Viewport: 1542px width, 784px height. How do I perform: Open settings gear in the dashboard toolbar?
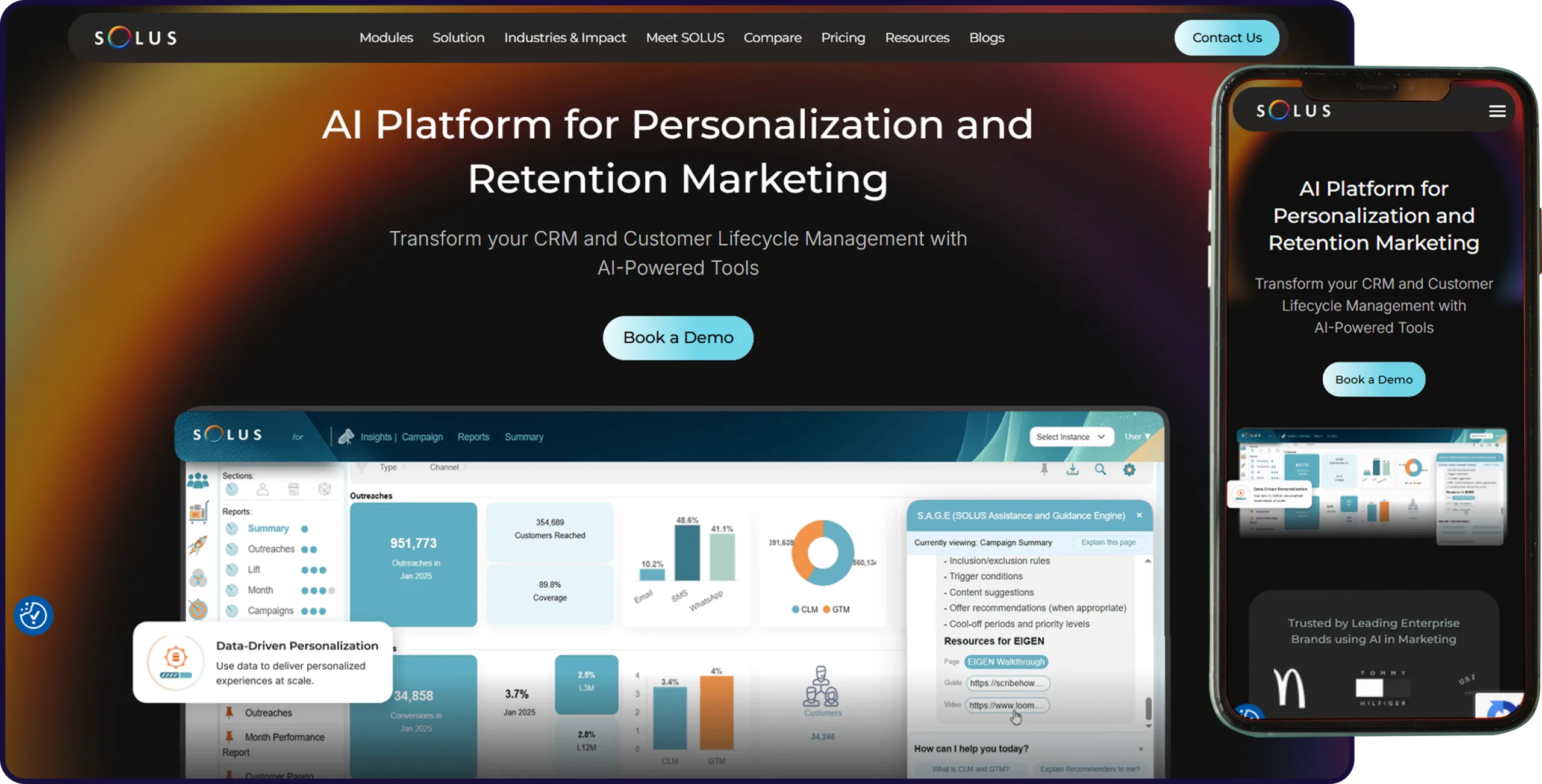tap(1129, 470)
